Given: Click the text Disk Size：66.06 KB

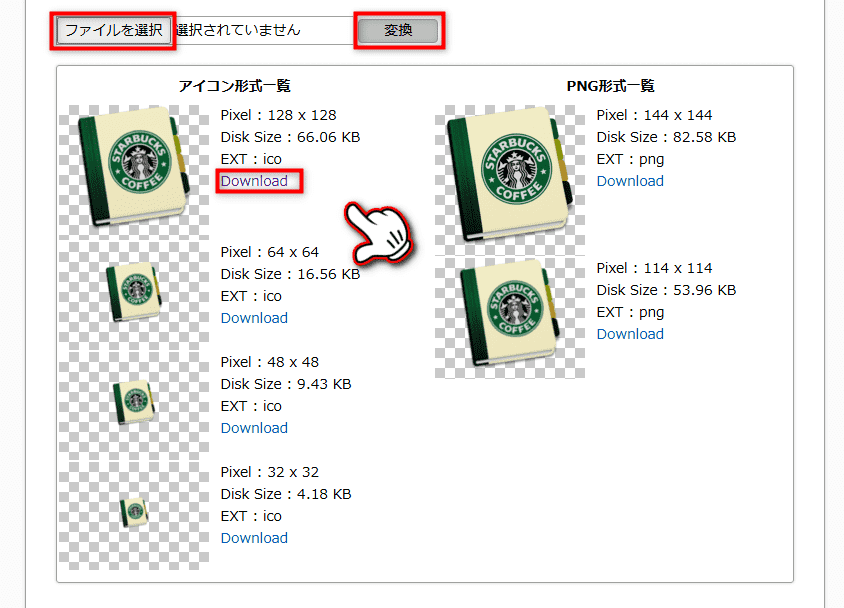Looking at the screenshot, I should pyautogui.click(x=290, y=137).
